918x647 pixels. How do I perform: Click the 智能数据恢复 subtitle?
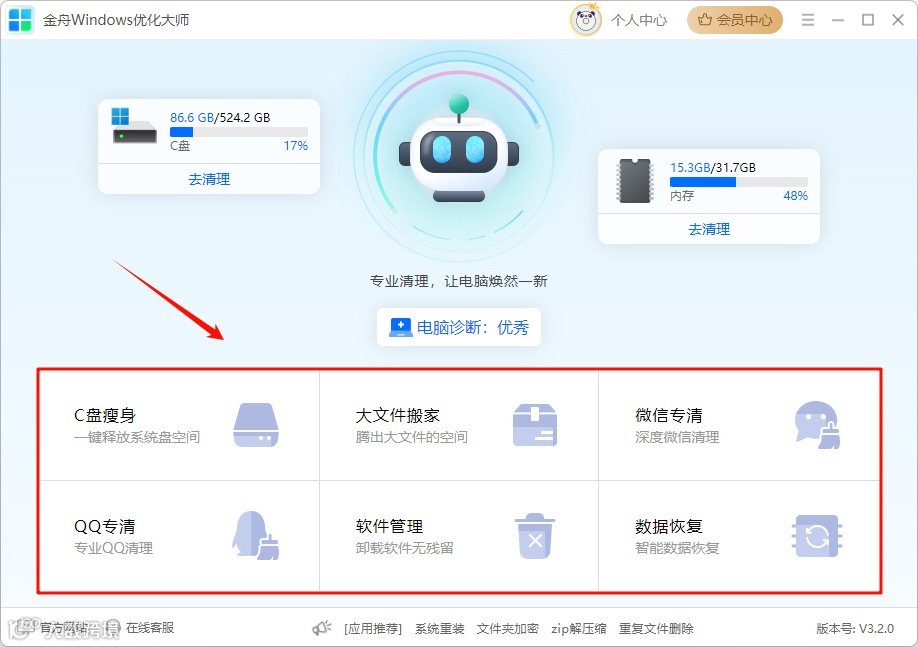677,549
